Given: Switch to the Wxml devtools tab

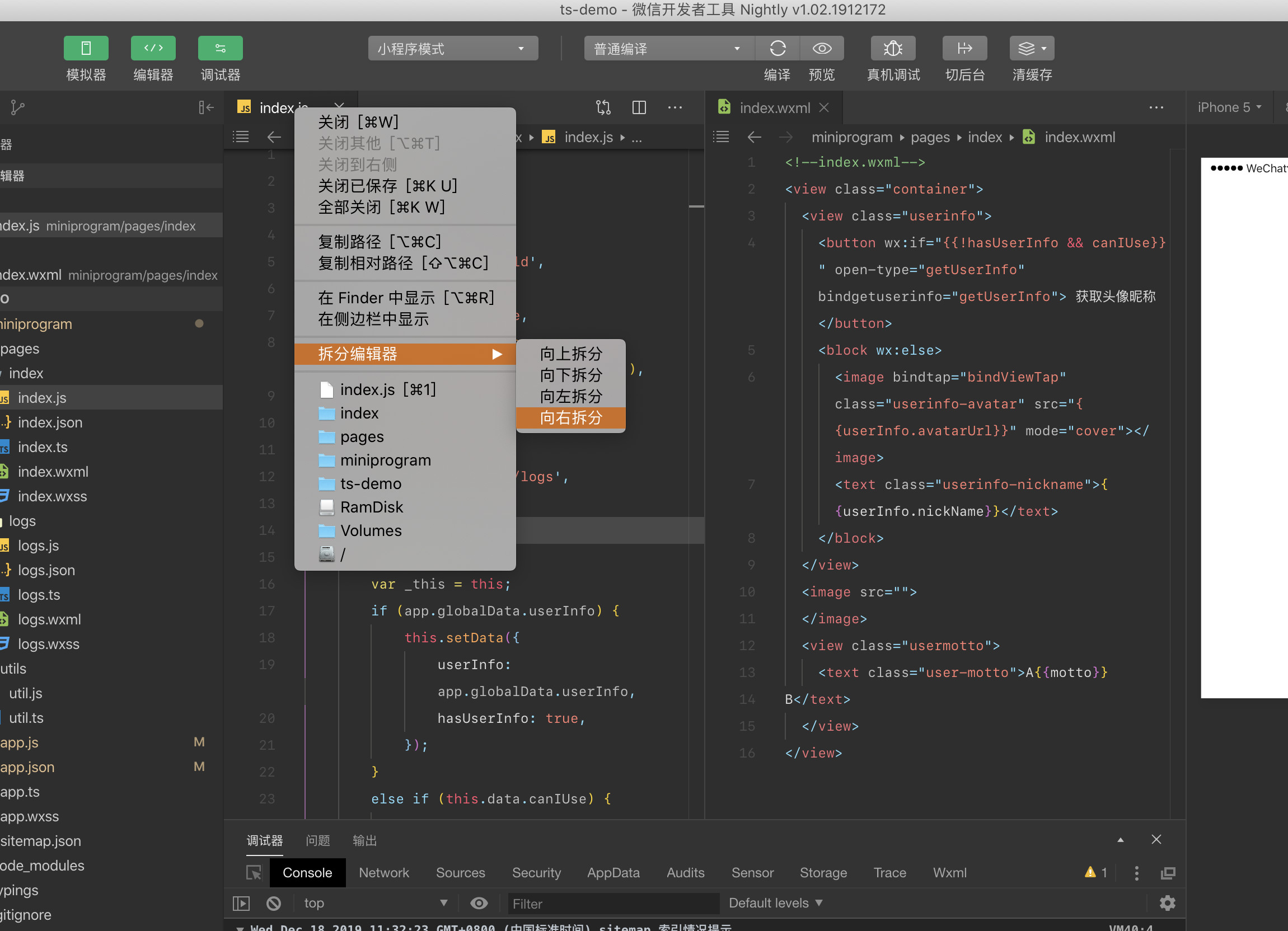Looking at the screenshot, I should pos(949,872).
